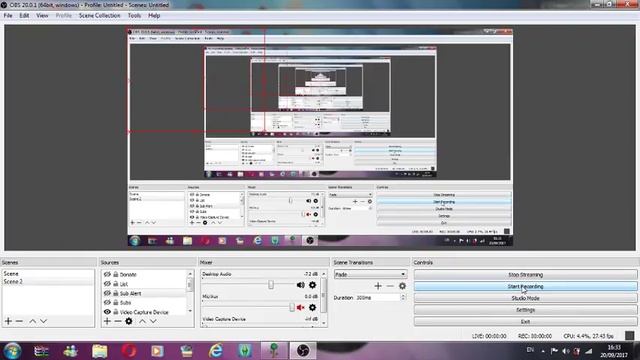Screen dimensions: 640x360
Task: Adjust the transition Duration stepper arrows
Action: click(x=403, y=298)
